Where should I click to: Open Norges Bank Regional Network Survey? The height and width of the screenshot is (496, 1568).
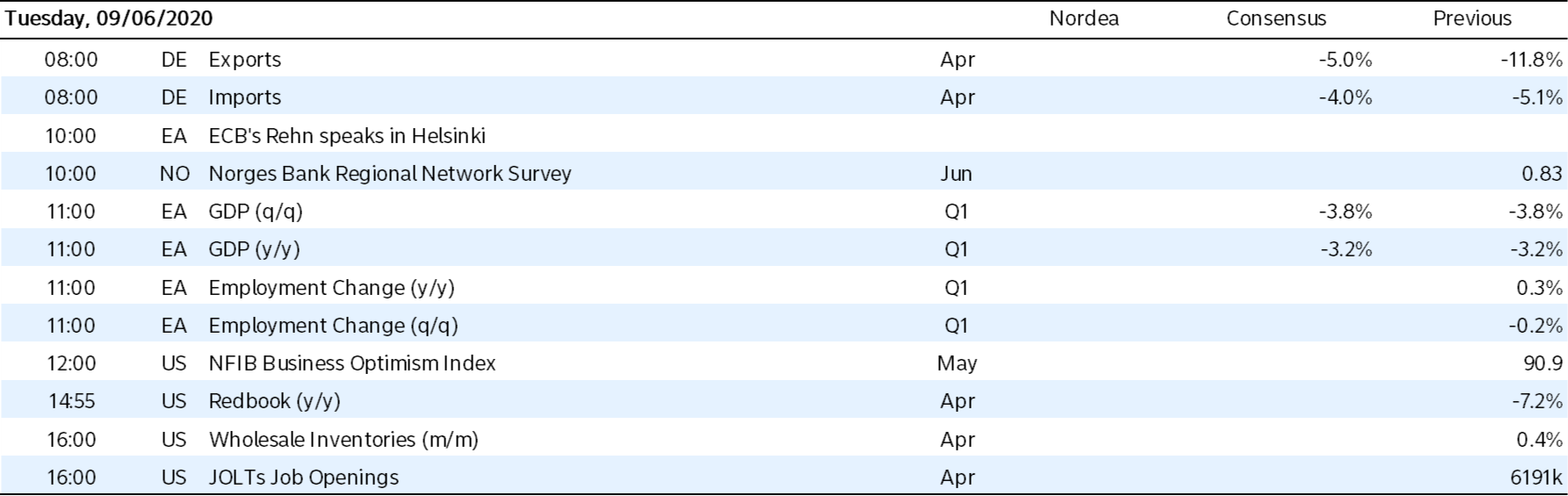(389, 174)
